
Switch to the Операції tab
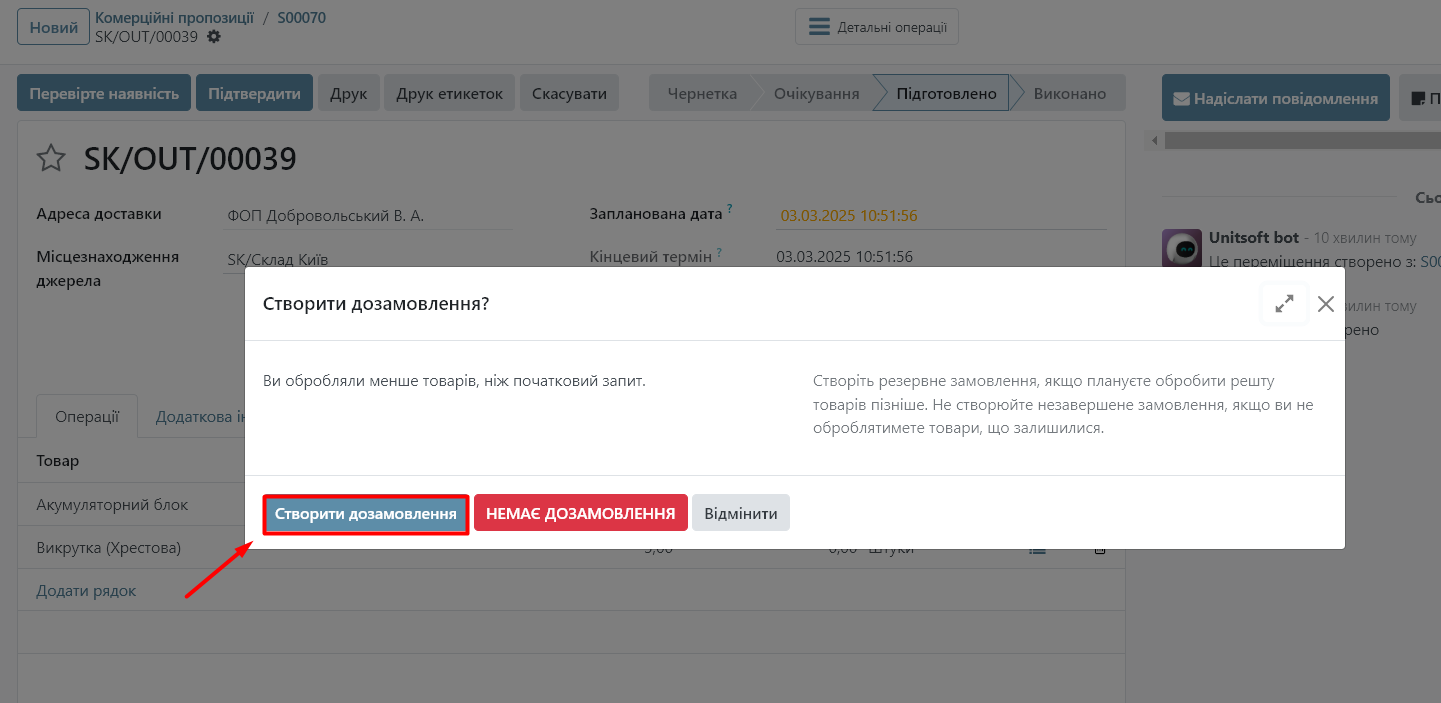point(87,417)
